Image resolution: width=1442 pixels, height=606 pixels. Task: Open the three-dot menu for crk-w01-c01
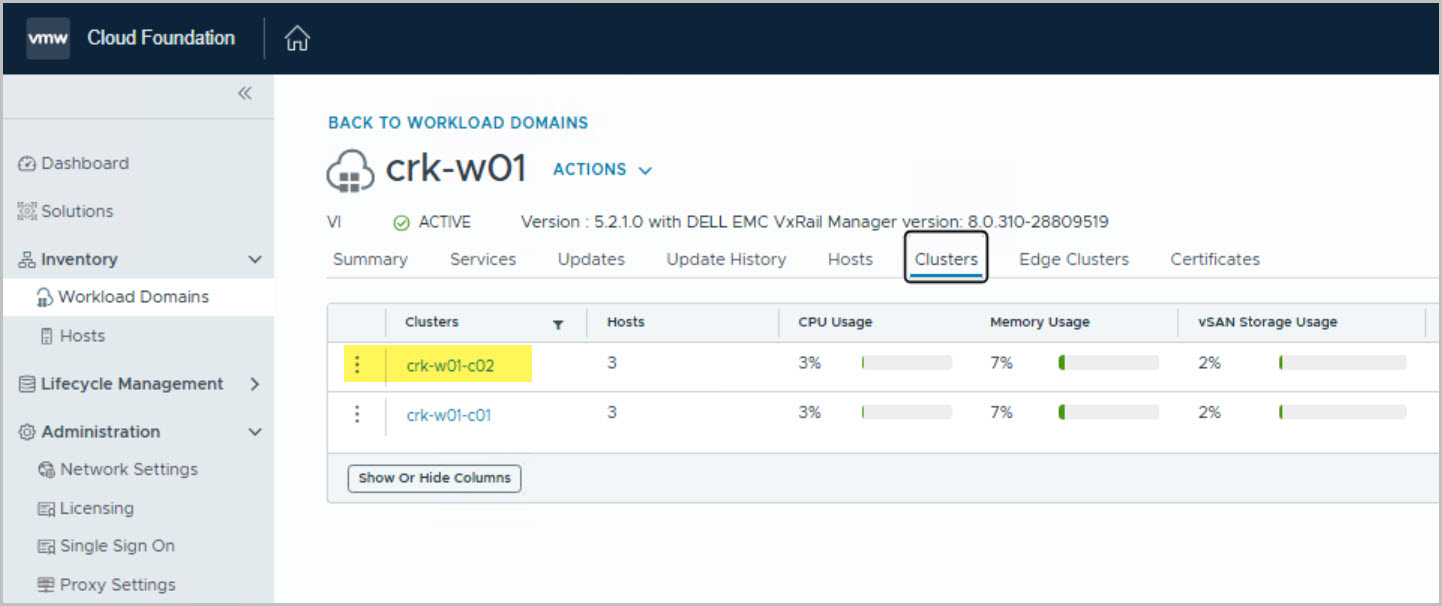pyautogui.click(x=357, y=414)
